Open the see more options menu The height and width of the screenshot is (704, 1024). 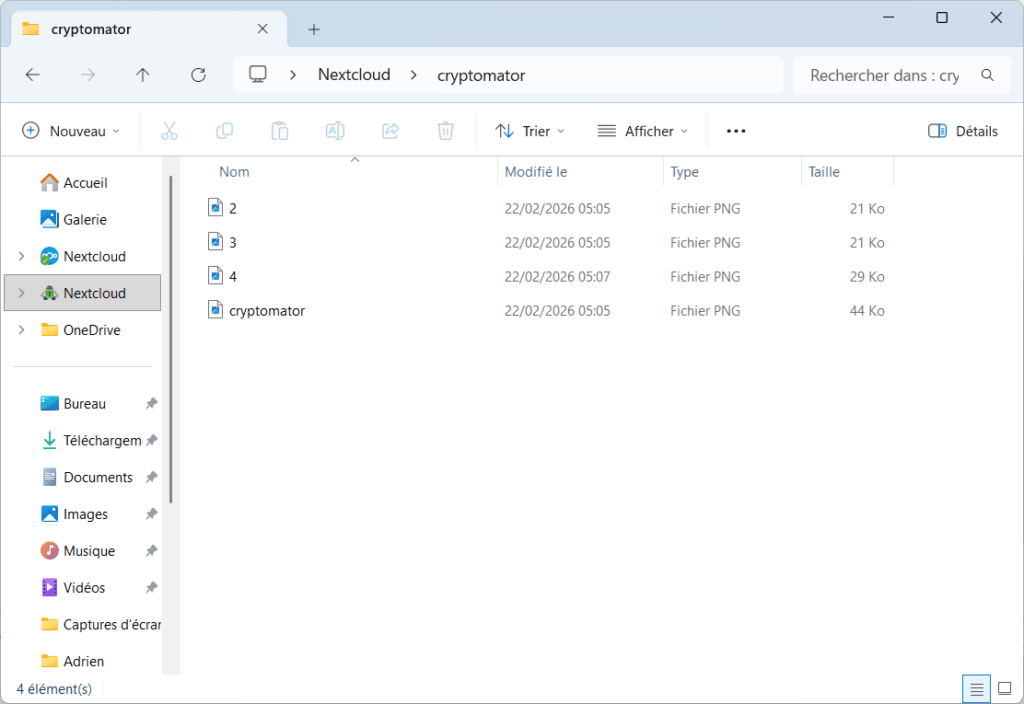735,130
